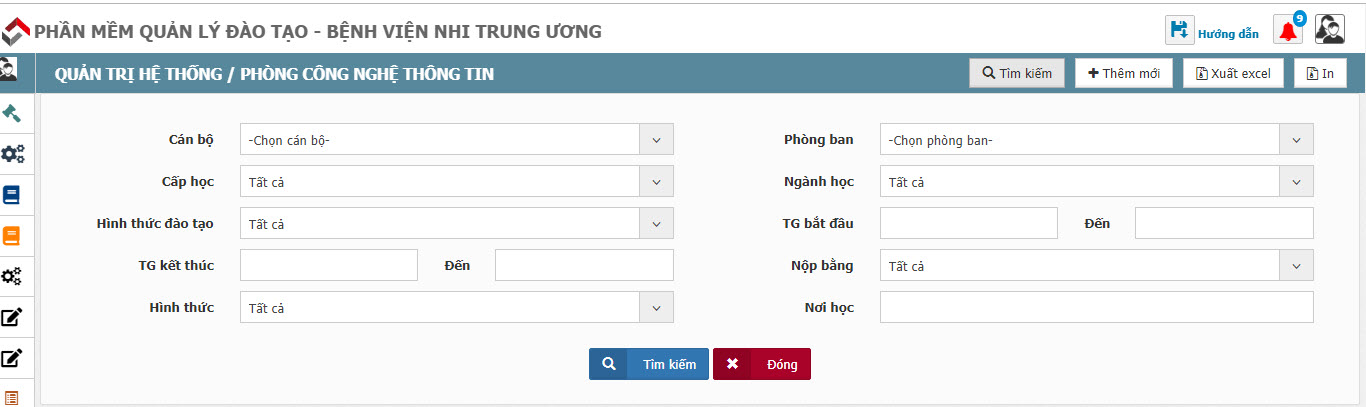Click the gavel icon in the left sidebar
This screenshot has width=1366, height=407.
coord(12,113)
